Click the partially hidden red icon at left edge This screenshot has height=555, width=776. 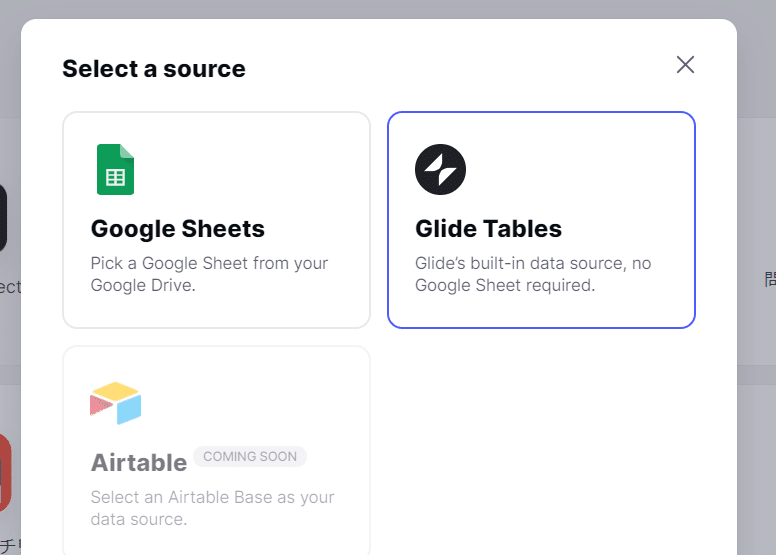tap(5, 473)
